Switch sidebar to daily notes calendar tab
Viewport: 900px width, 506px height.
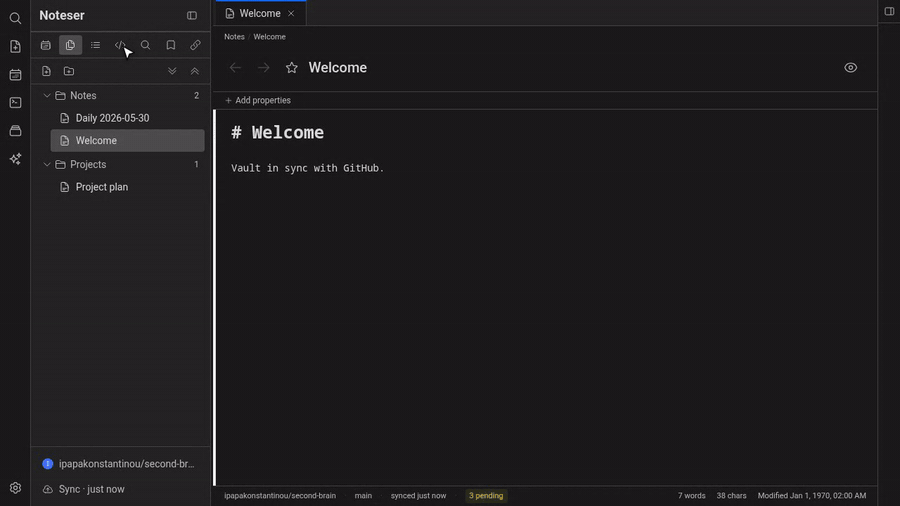pyautogui.click(x=45, y=45)
